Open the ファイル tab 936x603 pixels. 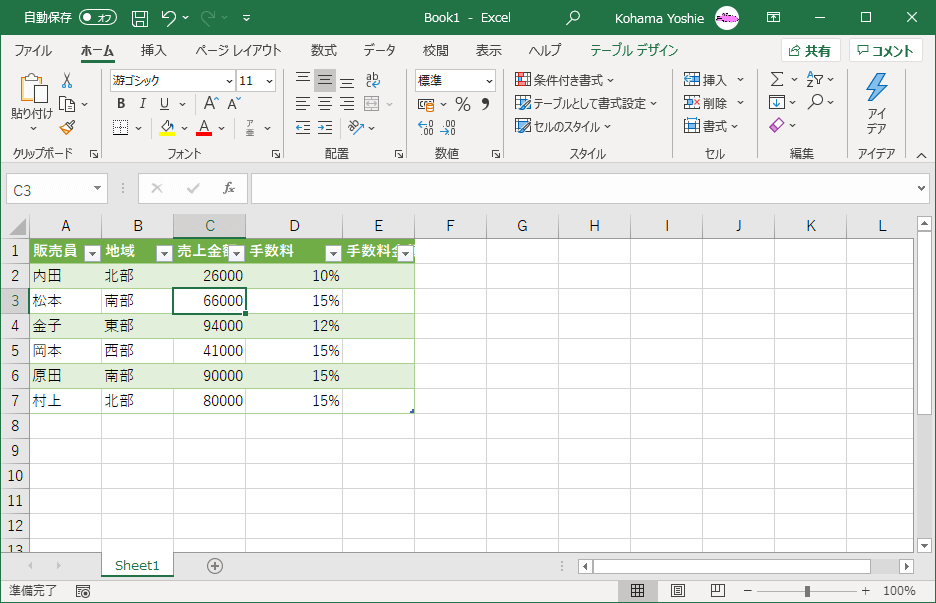[x=33, y=50]
